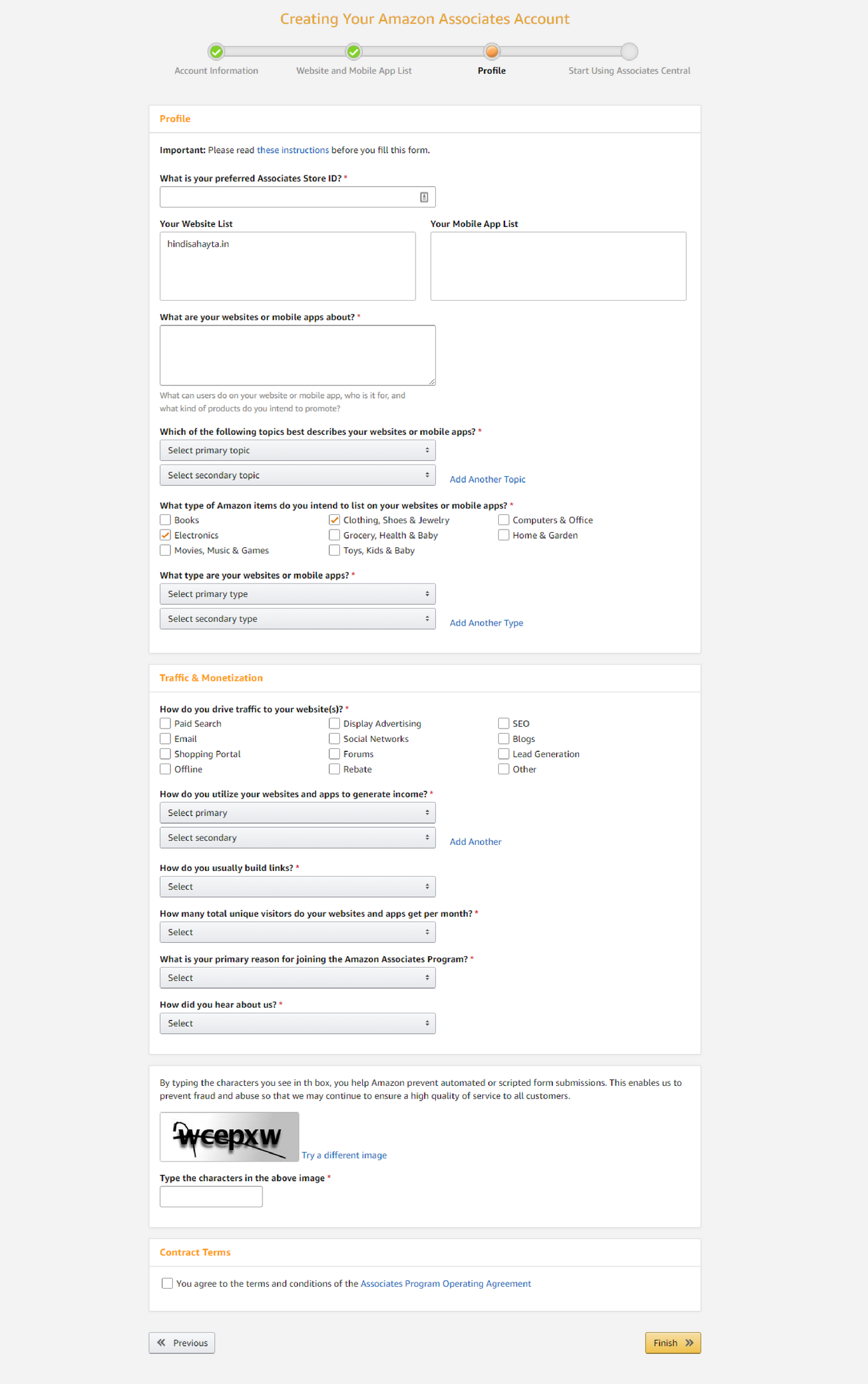Click the captcha image
868x1384 pixels.
pyautogui.click(x=229, y=1137)
